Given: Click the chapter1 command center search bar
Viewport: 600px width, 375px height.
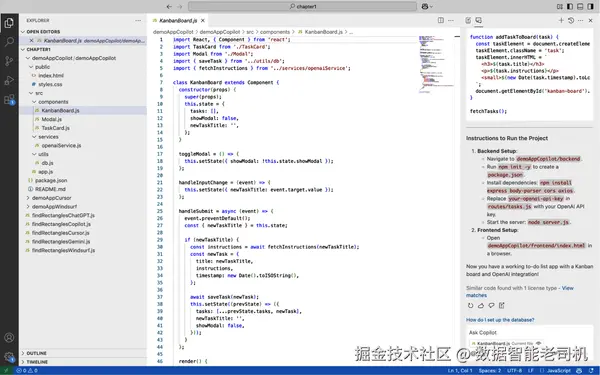Looking at the screenshot, I should tap(302, 7).
